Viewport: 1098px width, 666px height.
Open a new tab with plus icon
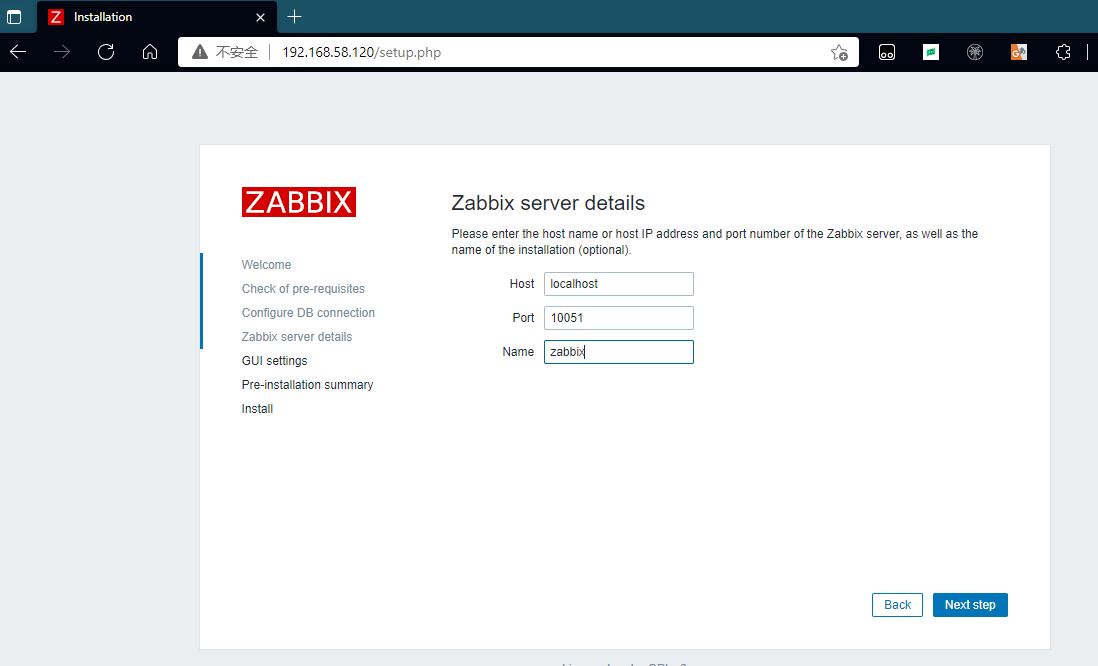(294, 17)
